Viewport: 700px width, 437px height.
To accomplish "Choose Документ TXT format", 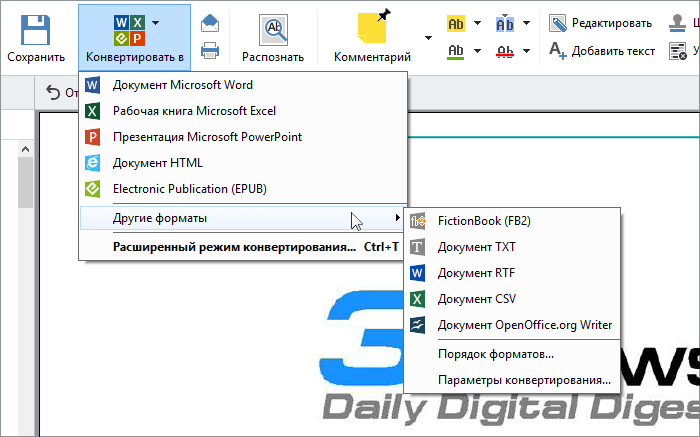I will [512, 247].
